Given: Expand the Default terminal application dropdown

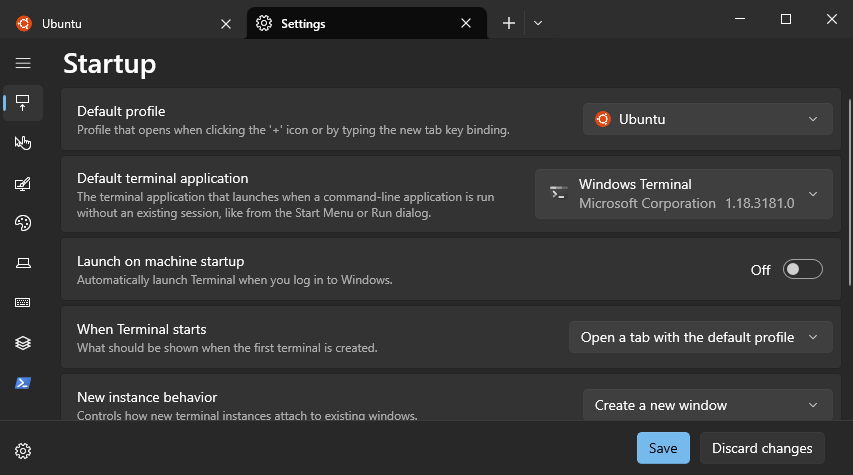Looking at the screenshot, I should pyautogui.click(x=684, y=194).
